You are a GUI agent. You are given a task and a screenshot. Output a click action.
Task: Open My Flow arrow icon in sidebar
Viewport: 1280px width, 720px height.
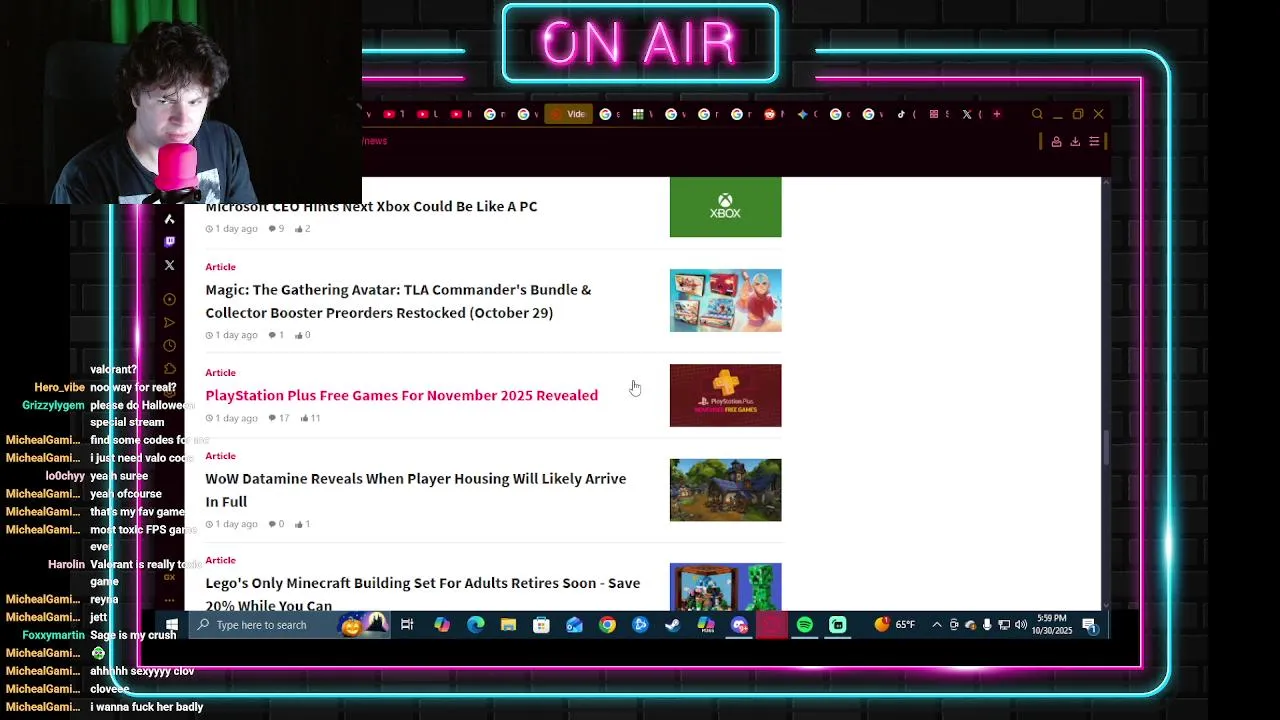click(x=169, y=323)
